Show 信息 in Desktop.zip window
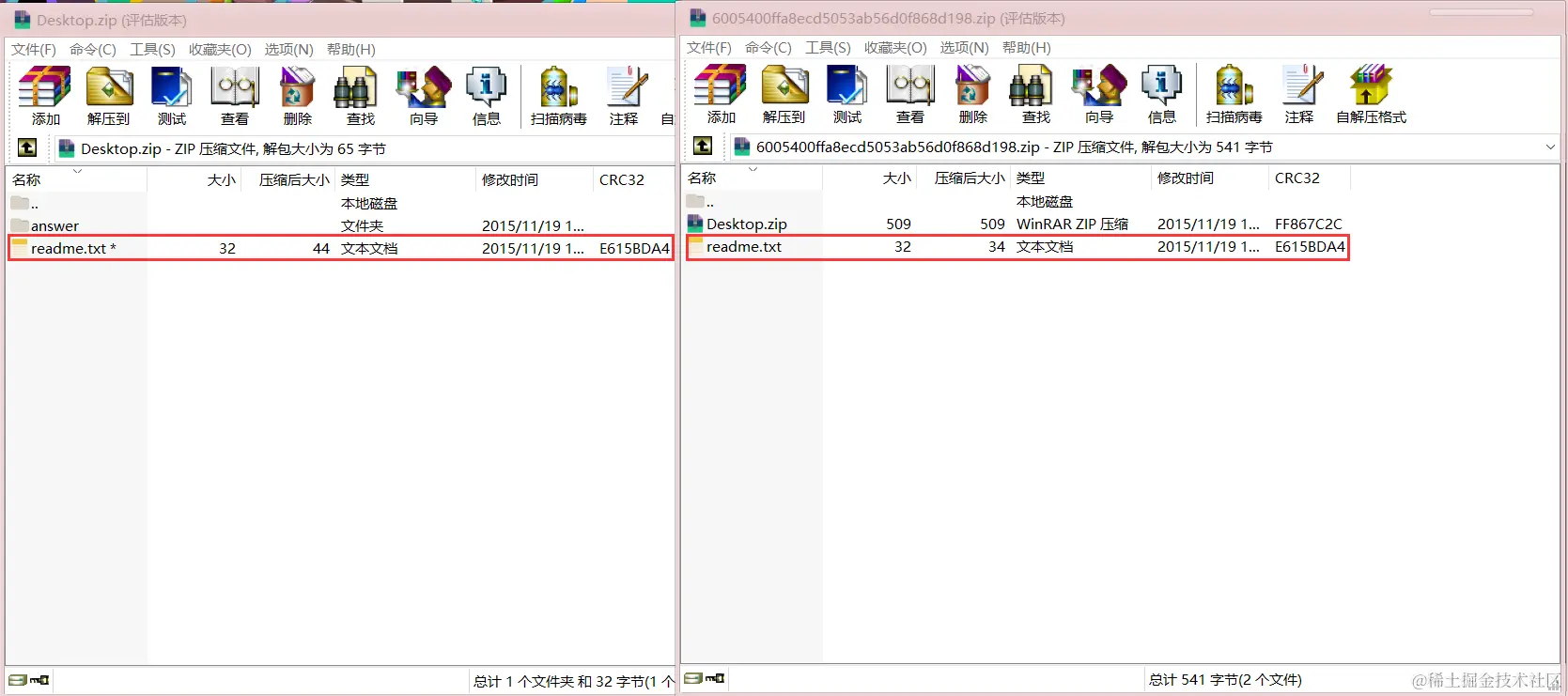Screen dimensions: 1568x696 [x=487, y=96]
